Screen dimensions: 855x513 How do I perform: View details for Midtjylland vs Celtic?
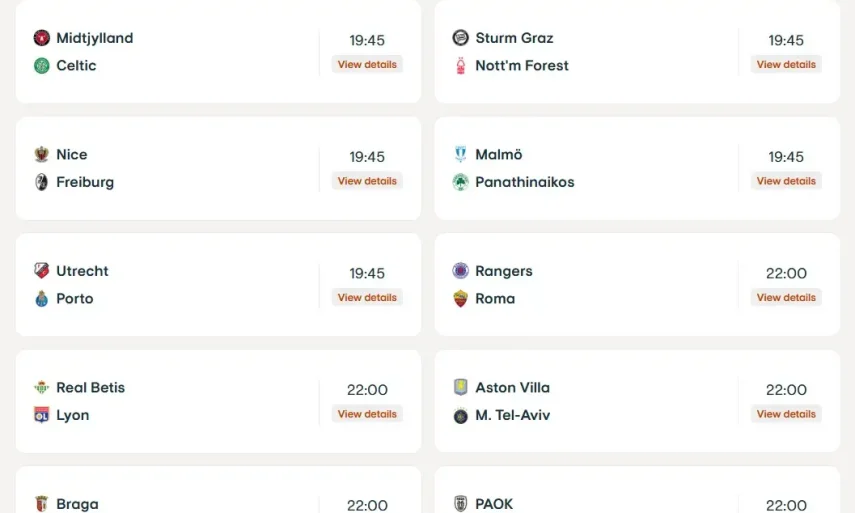point(367,65)
